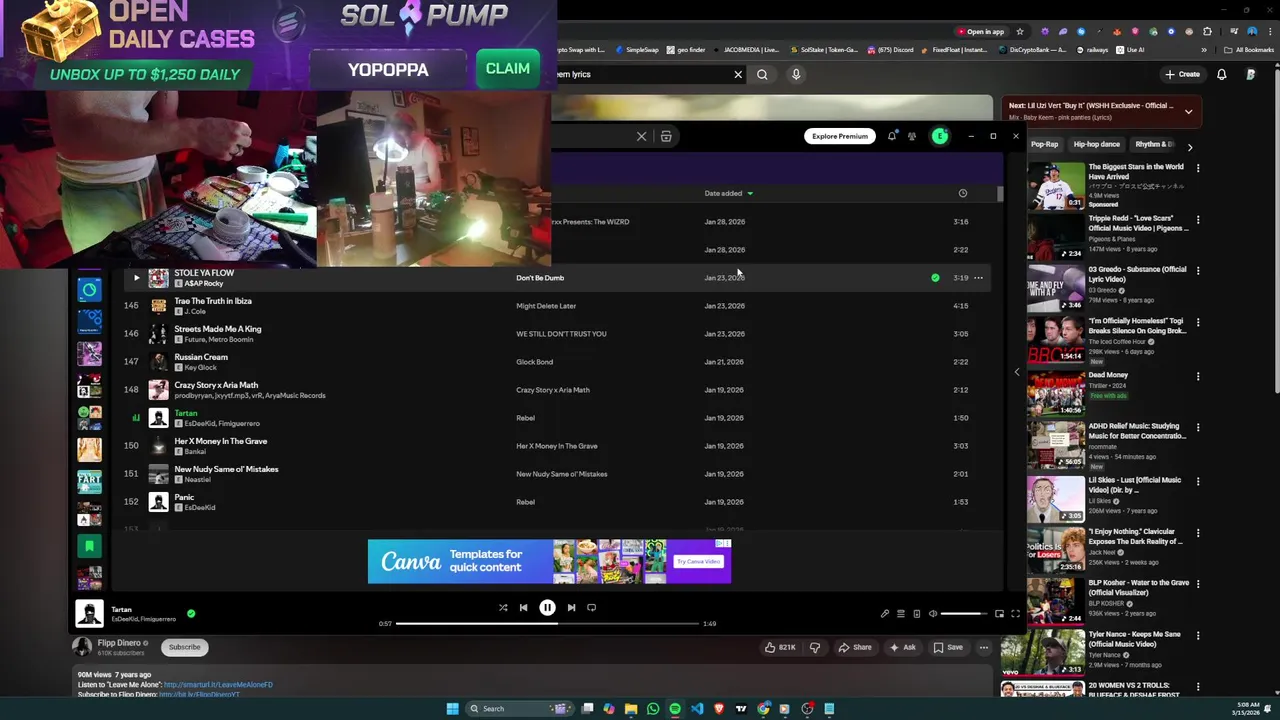
Task: Open menu for Trippie Redd Love Scars video
Action: [x=1198, y=220]
